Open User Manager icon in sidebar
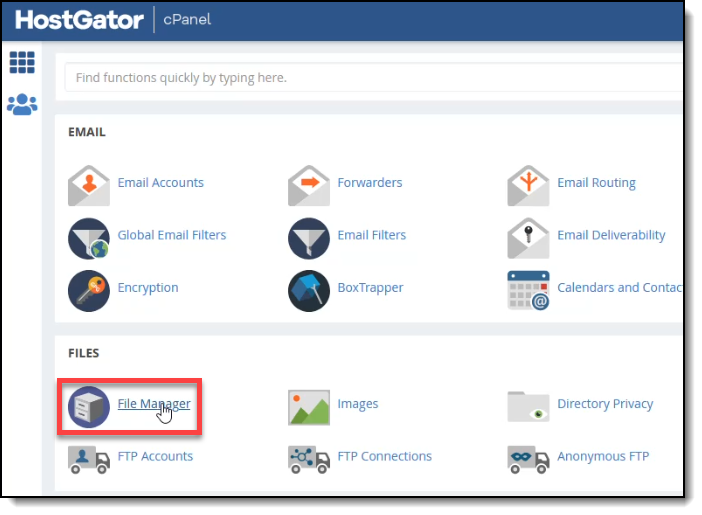The height and width of the screenshot is (515, 702). pyautogui.click(x=22, y=103)
